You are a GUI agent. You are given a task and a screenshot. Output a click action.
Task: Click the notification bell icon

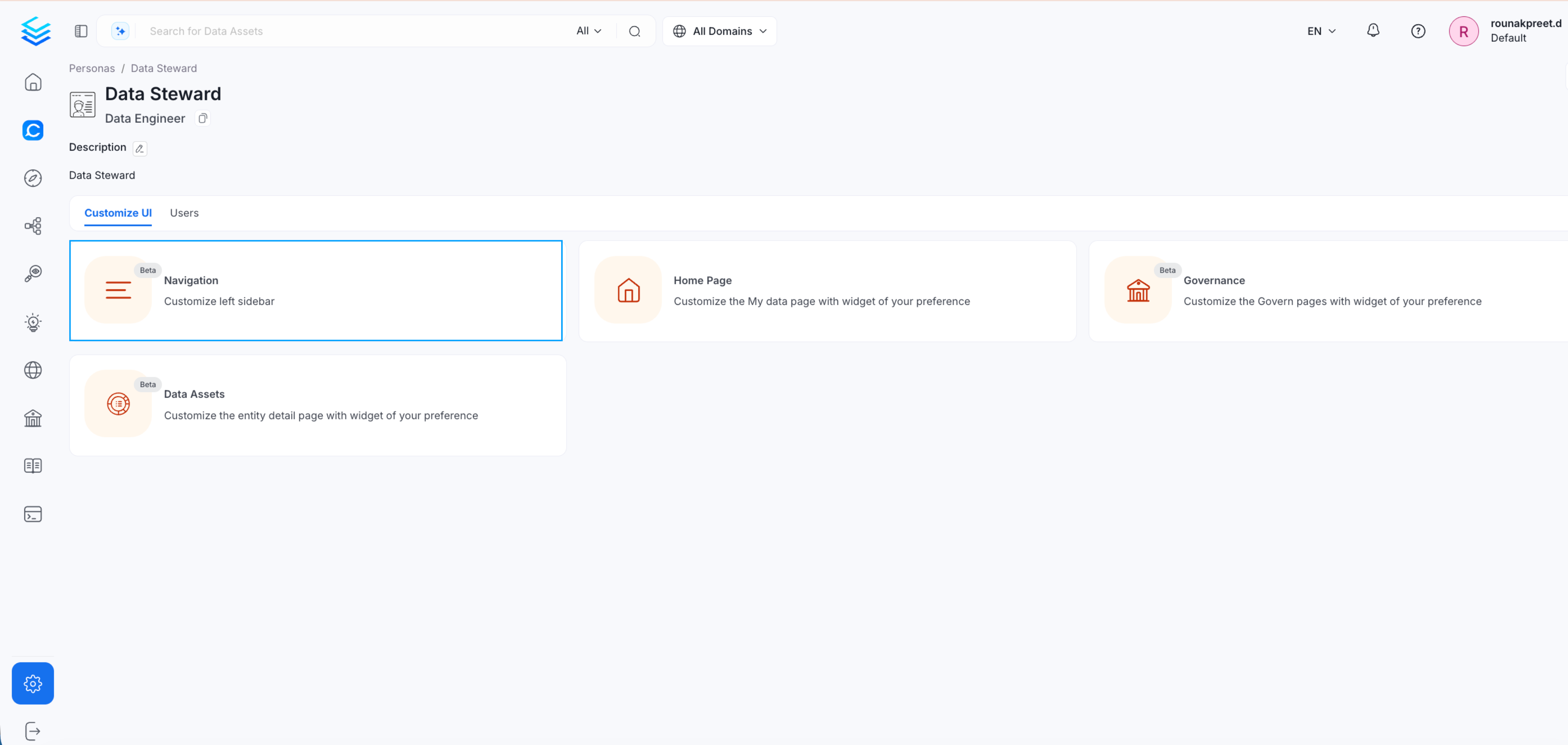pyautogui.click(x=1373, y=30)
